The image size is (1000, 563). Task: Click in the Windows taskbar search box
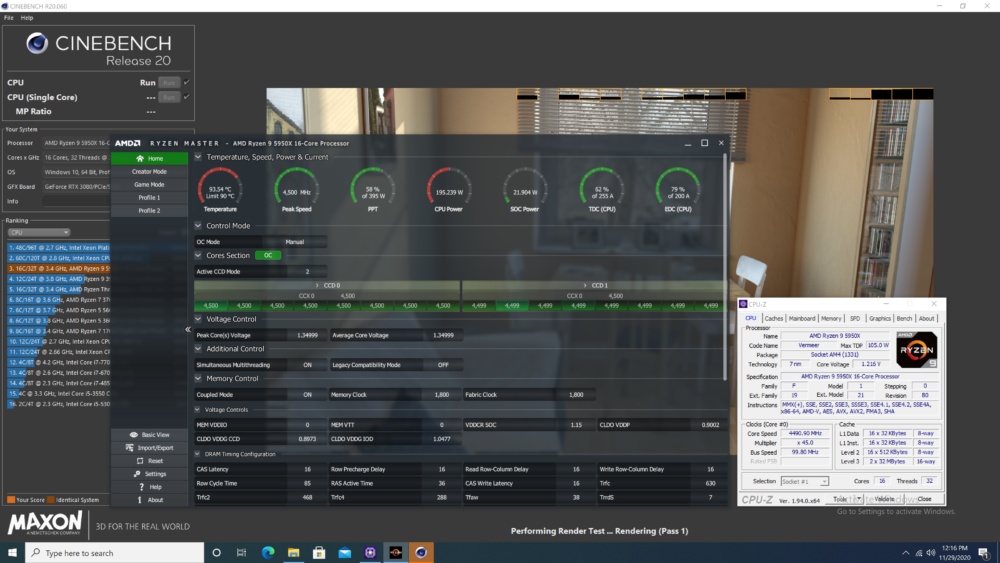[x=115, y=553]
